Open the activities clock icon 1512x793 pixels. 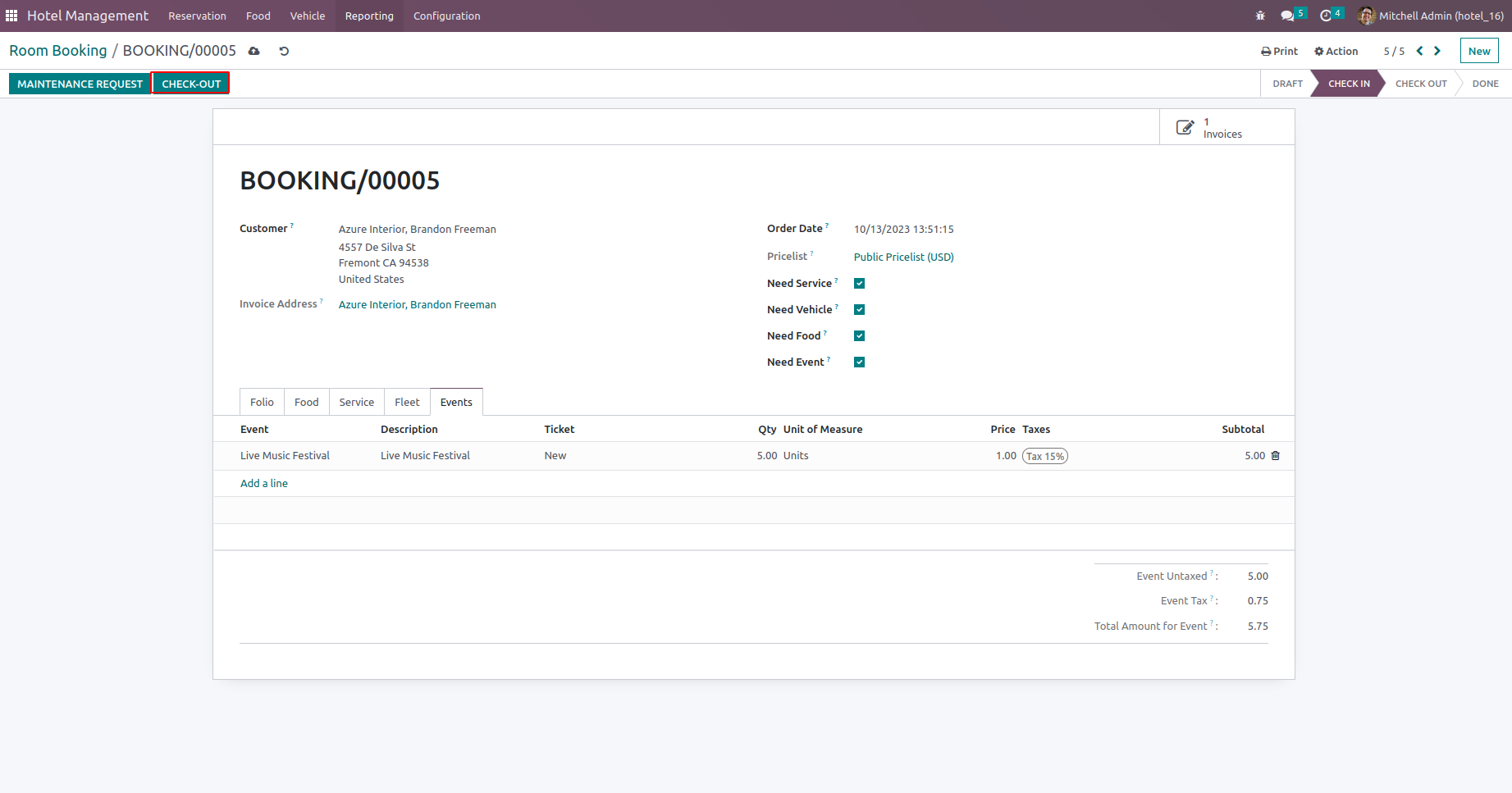(1326, 16)
